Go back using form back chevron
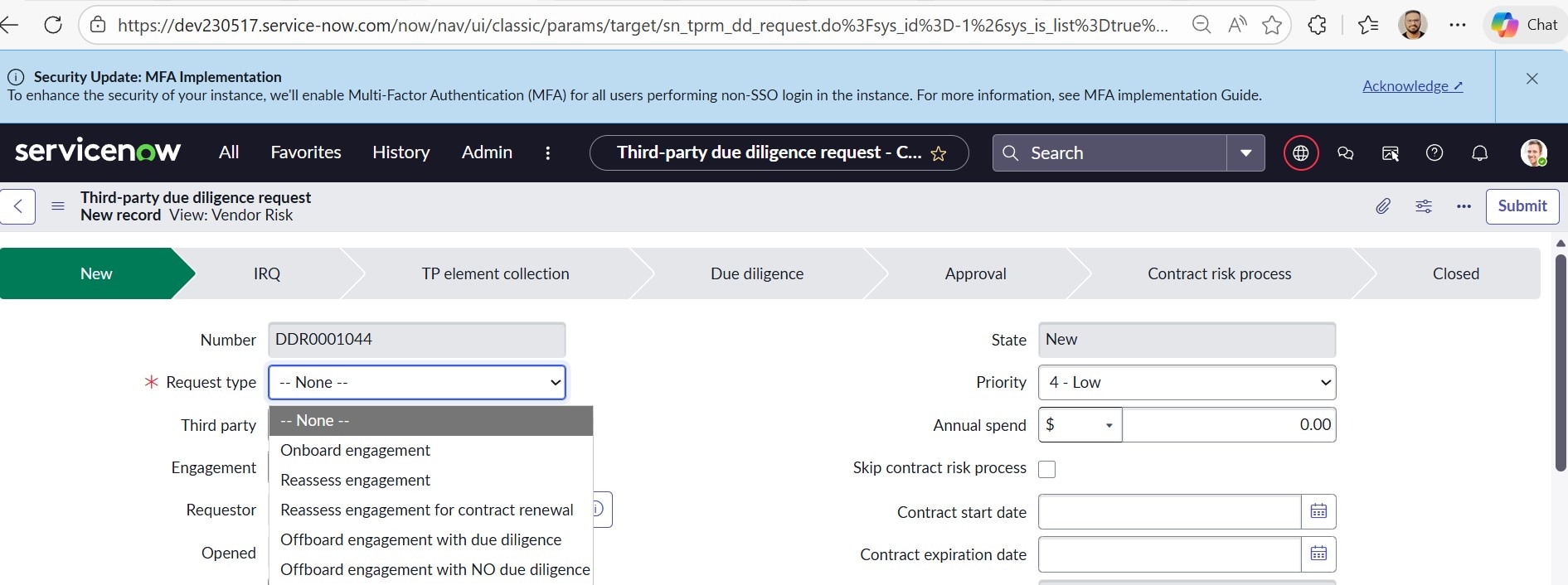Screen dimensions: 1568x585 (17, 206)
